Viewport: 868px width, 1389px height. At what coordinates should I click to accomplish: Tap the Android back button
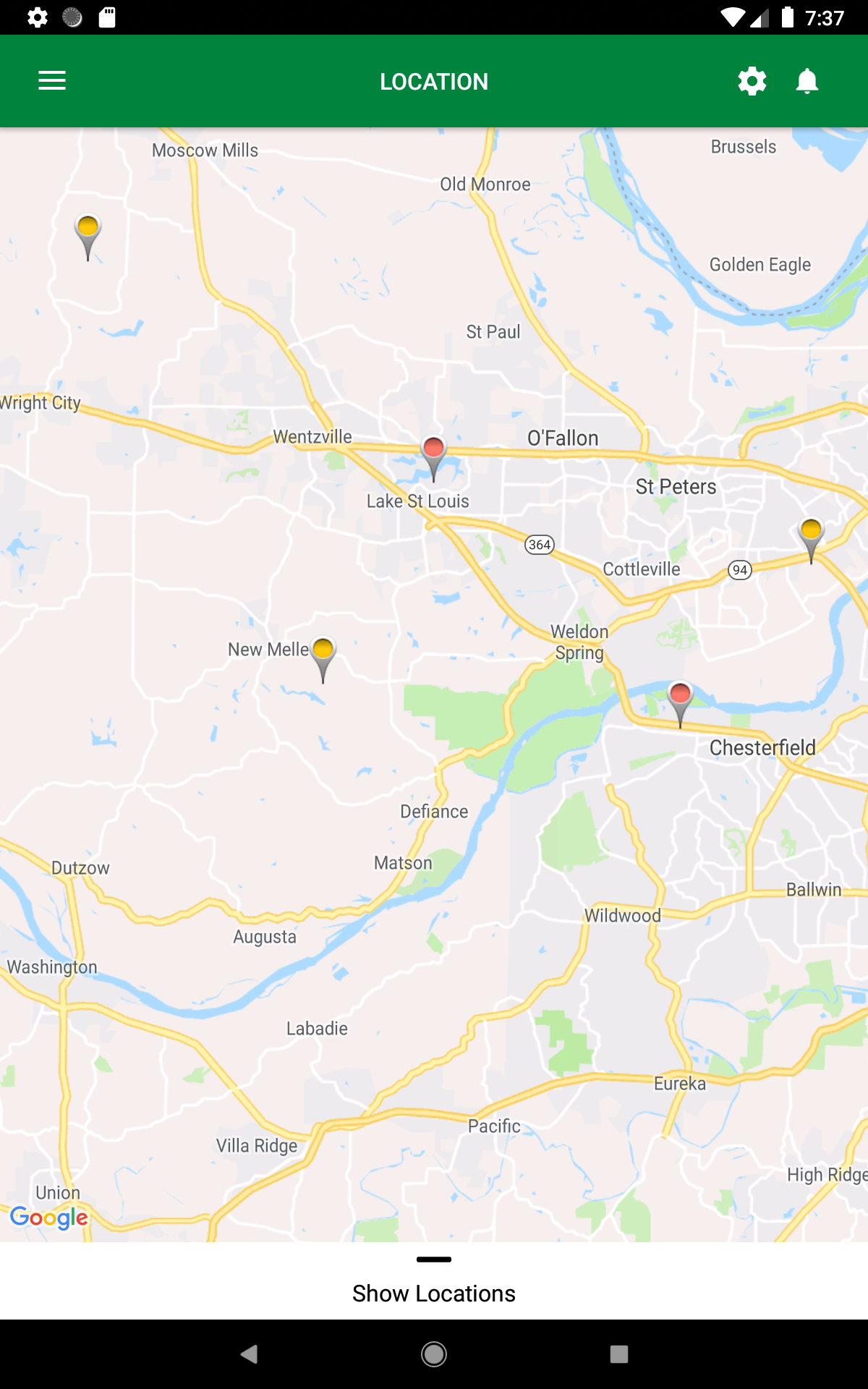tap(250, 1354)
